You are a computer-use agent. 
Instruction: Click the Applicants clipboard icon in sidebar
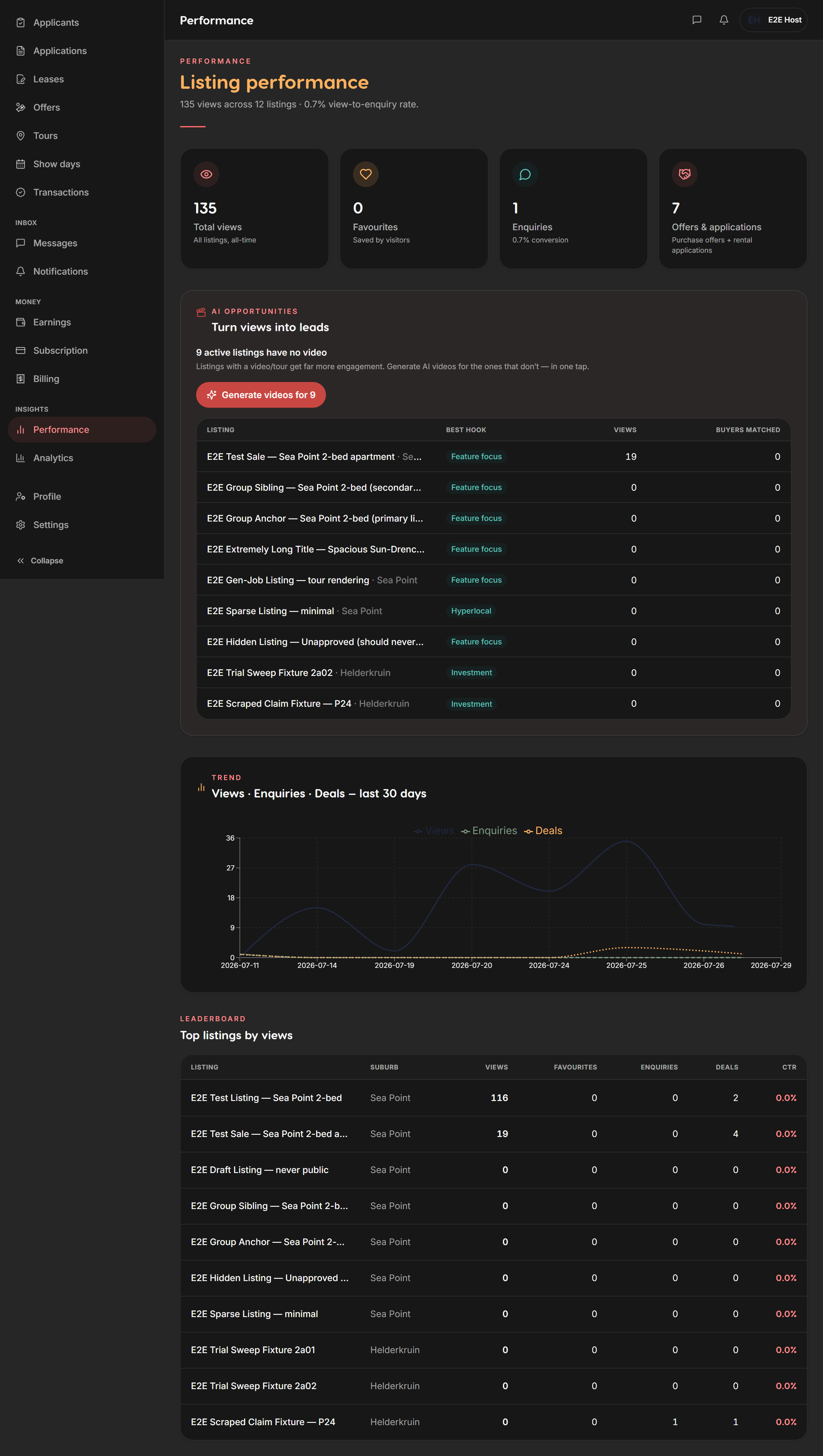(x=20, y=23)
